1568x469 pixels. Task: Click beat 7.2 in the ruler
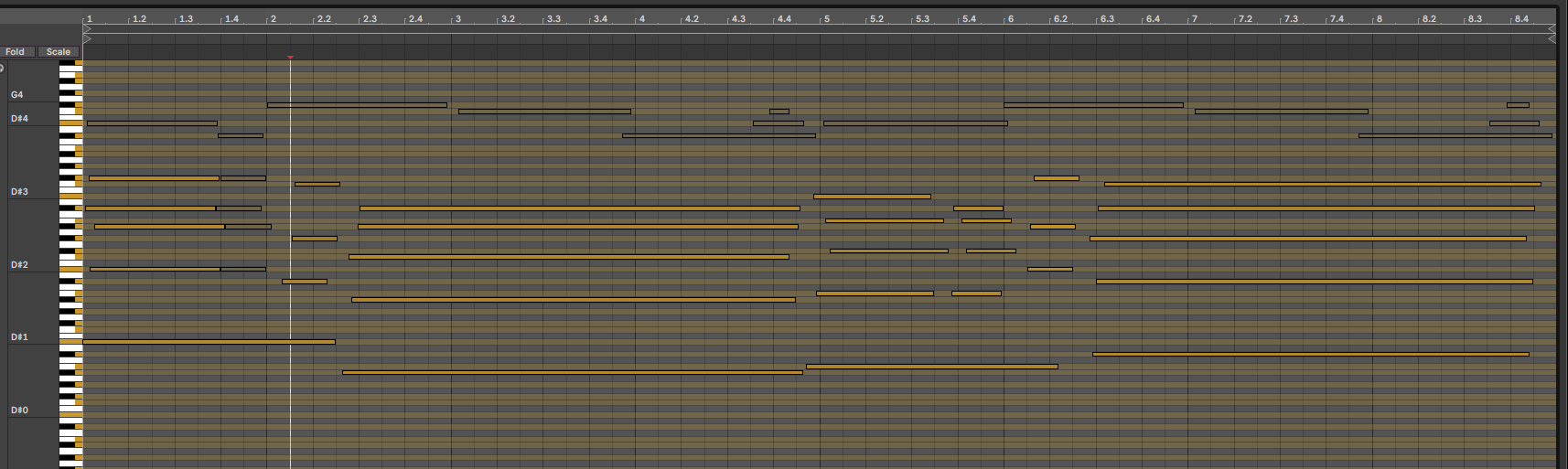(1245, 18)
